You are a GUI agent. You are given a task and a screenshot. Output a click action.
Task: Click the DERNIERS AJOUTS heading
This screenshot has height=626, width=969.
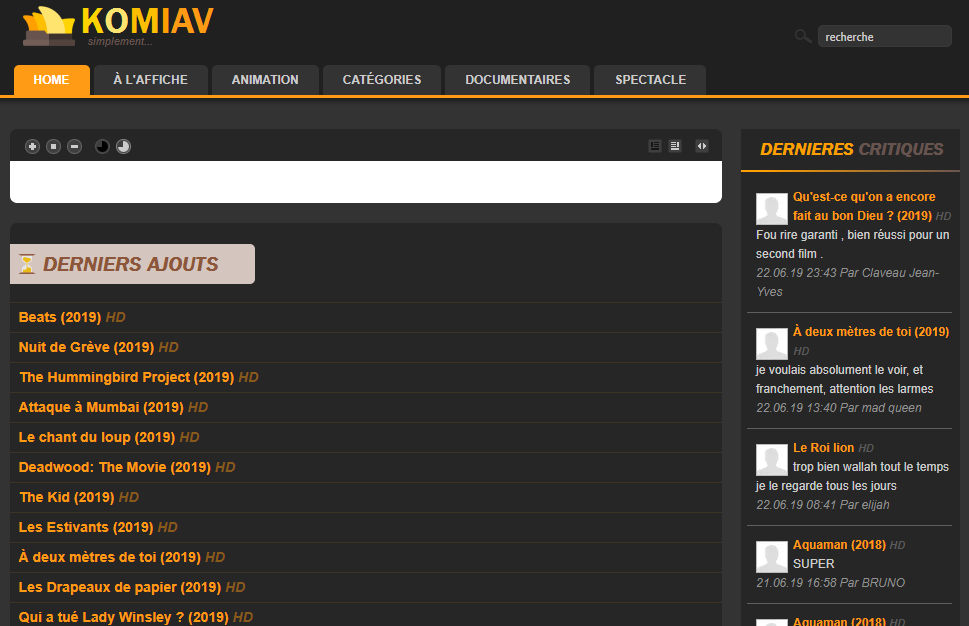tap(130, 264)
